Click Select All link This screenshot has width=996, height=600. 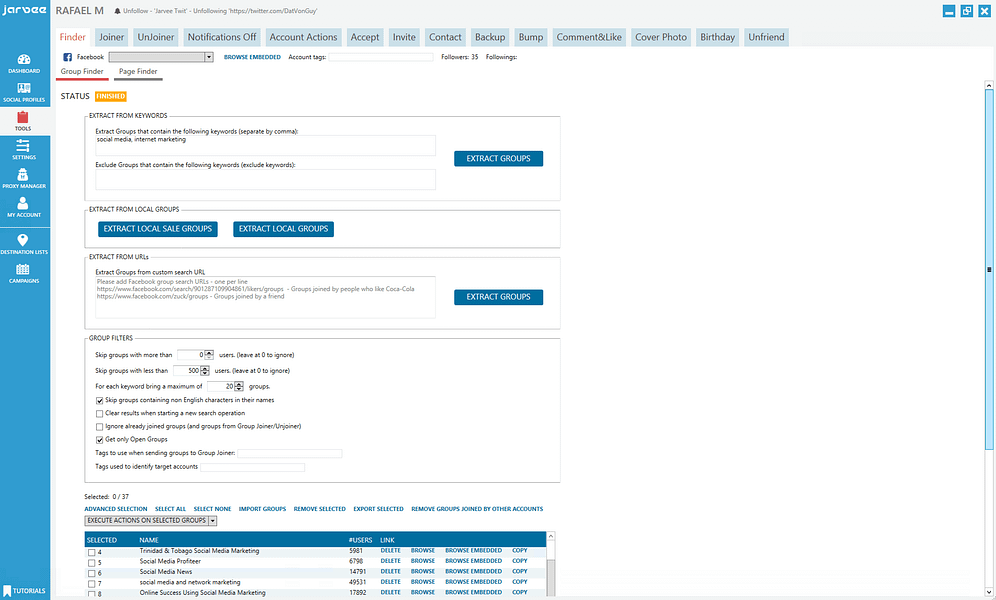click(170, 509)
